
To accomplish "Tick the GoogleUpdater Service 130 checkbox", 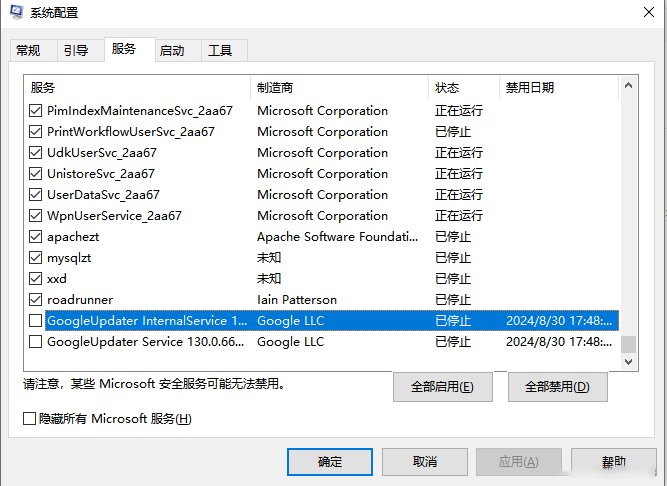I will click(x=36, y=342).
